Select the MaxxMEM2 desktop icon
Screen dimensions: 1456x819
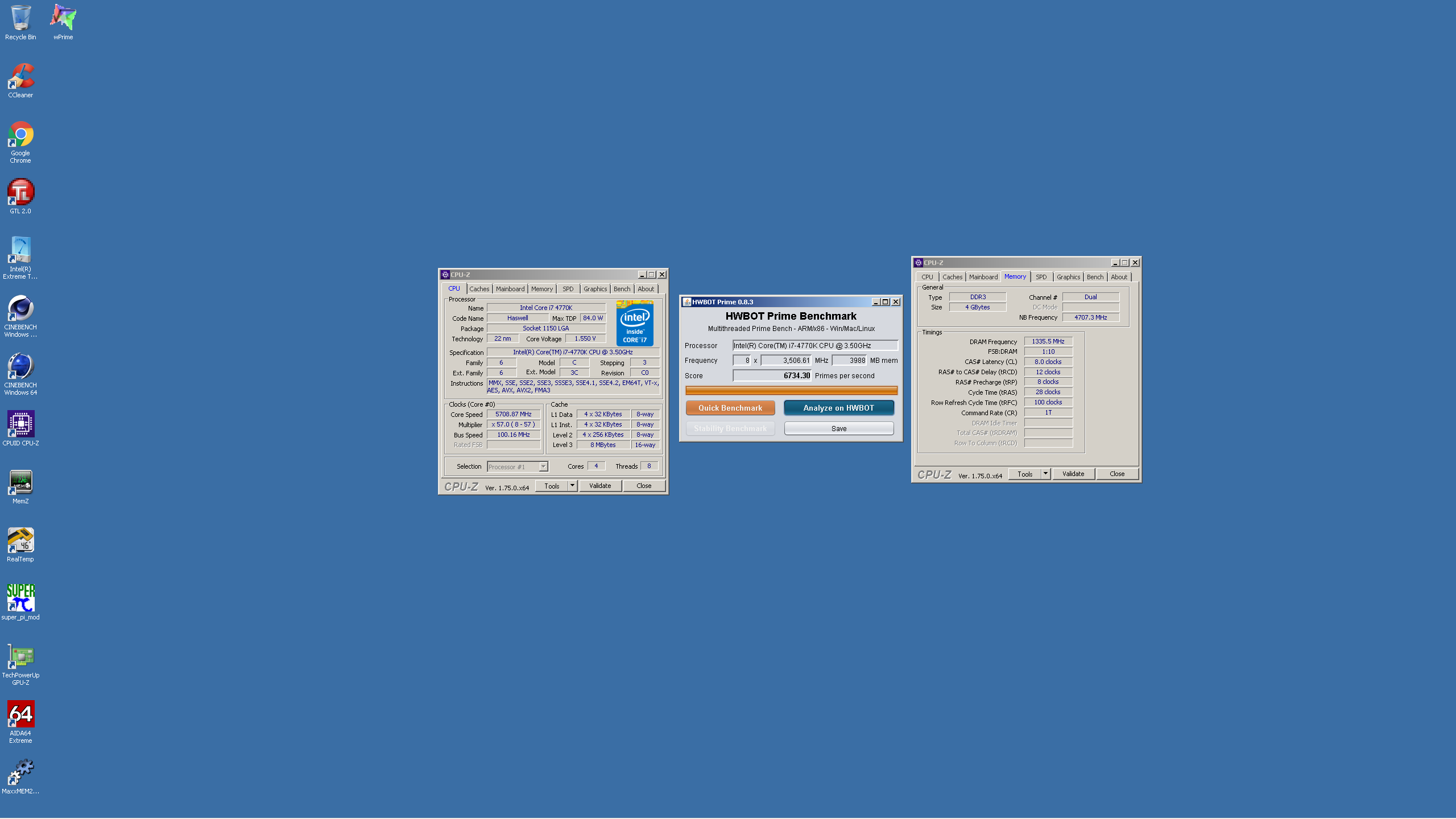pyautogui.click(x=20, y=777)
